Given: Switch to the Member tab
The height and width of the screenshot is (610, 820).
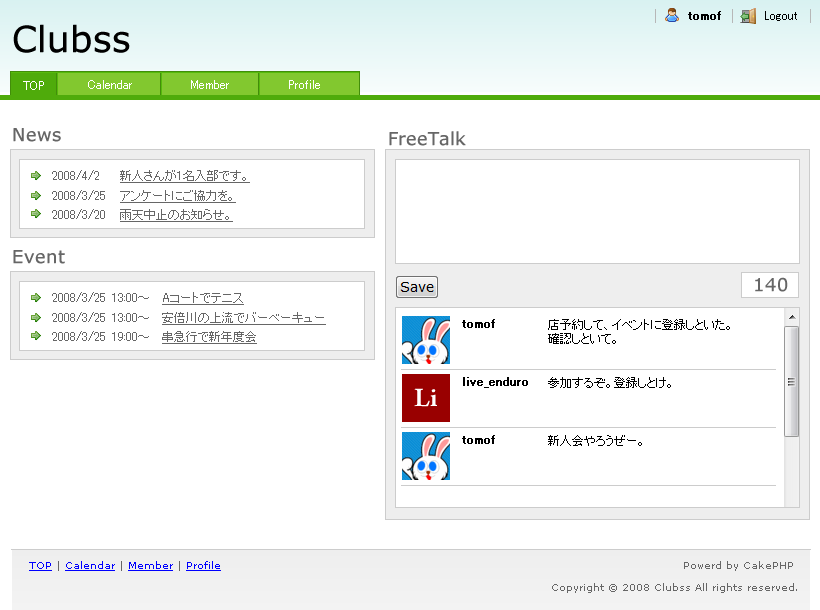Looking at the screenshot, I should [210, 85].
